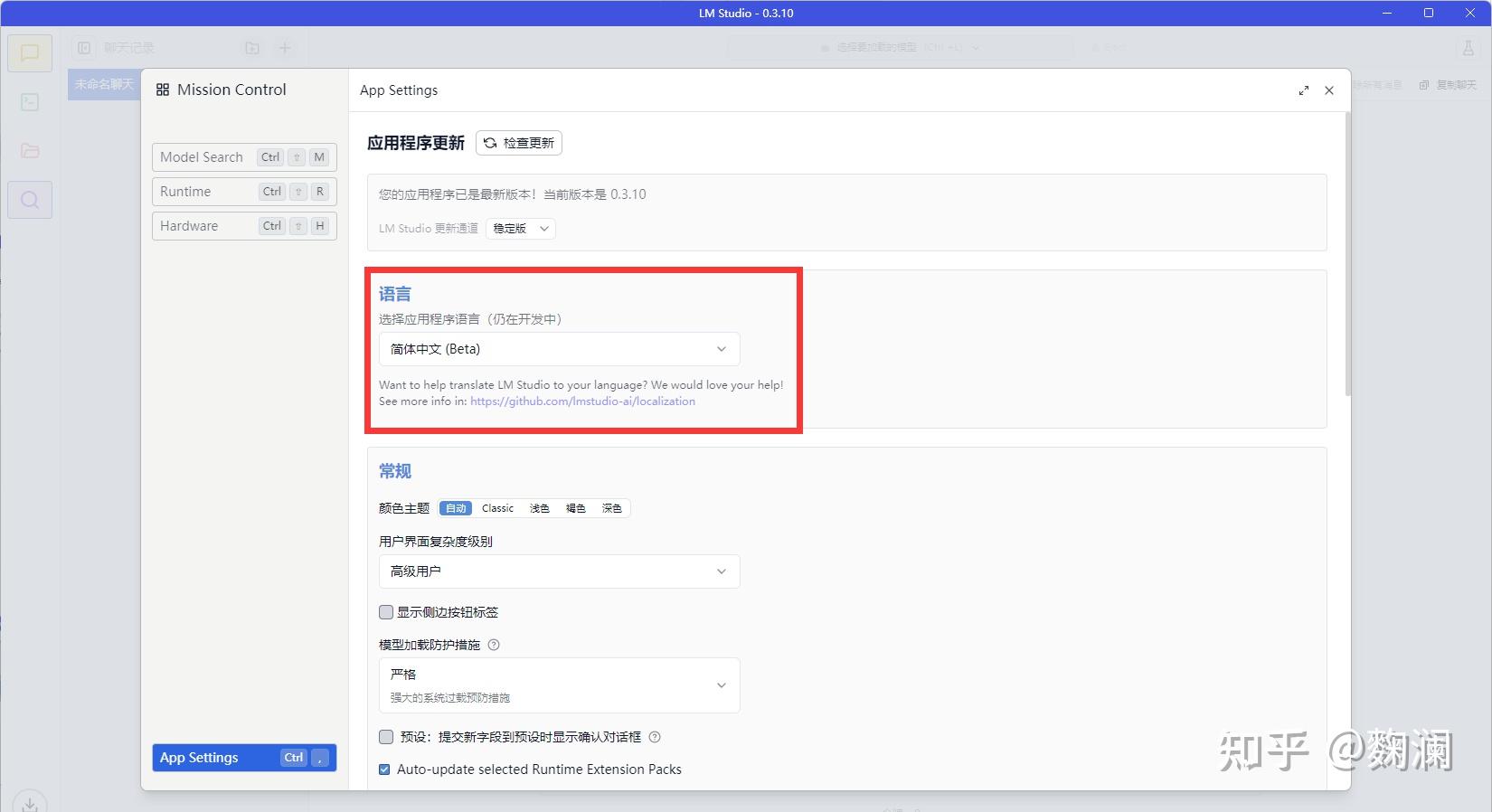Click the 检查更新 button

(x=519, y=143)
